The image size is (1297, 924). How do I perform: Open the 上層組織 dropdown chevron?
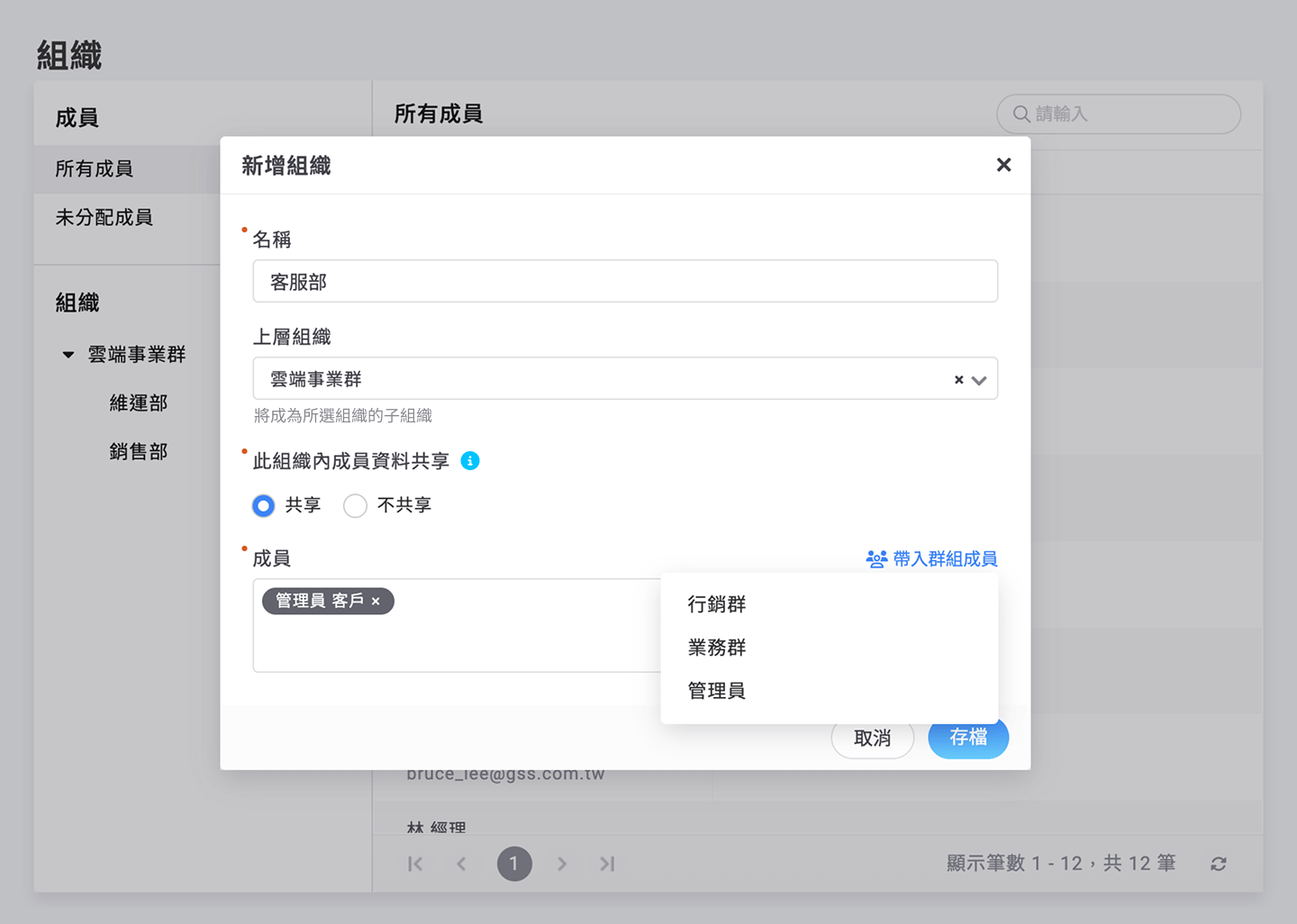point(980,380)
